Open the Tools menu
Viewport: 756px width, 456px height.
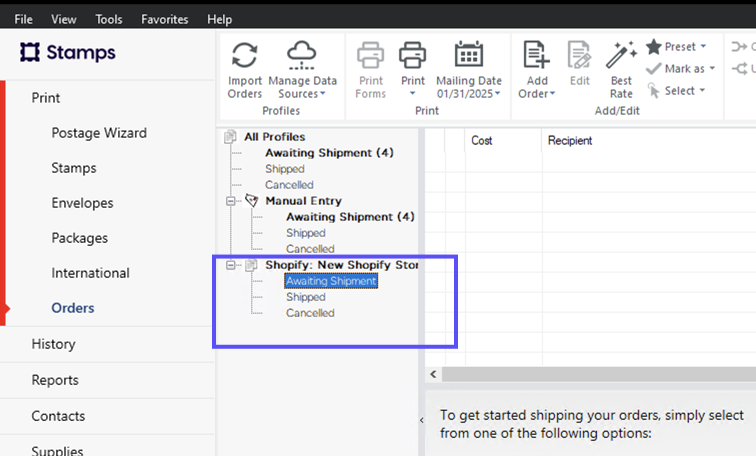click(x=108, y=19)
